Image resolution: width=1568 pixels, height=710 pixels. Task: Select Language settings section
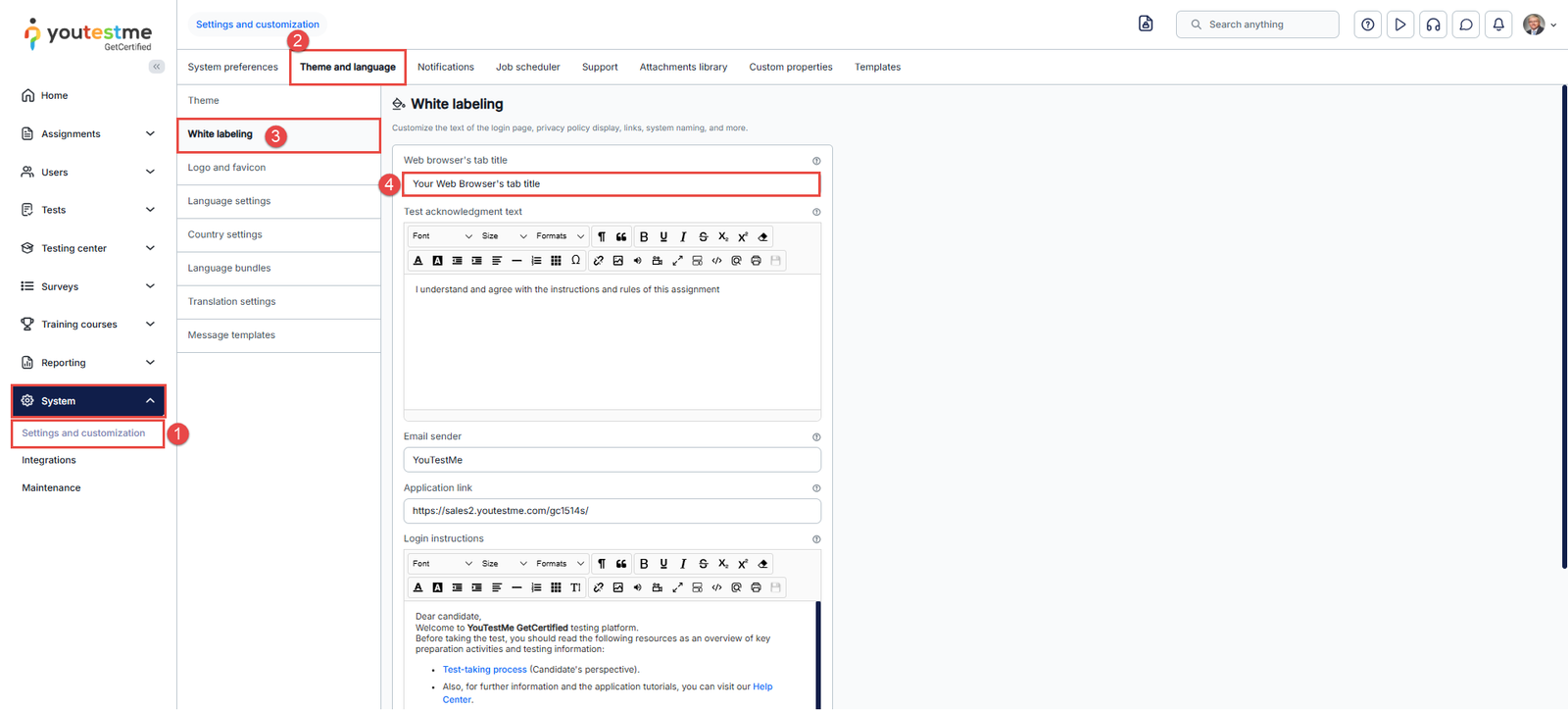click(279, 201)
